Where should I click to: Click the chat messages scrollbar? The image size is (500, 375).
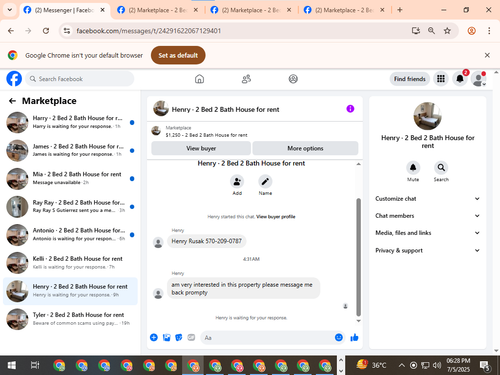(359, 257)
